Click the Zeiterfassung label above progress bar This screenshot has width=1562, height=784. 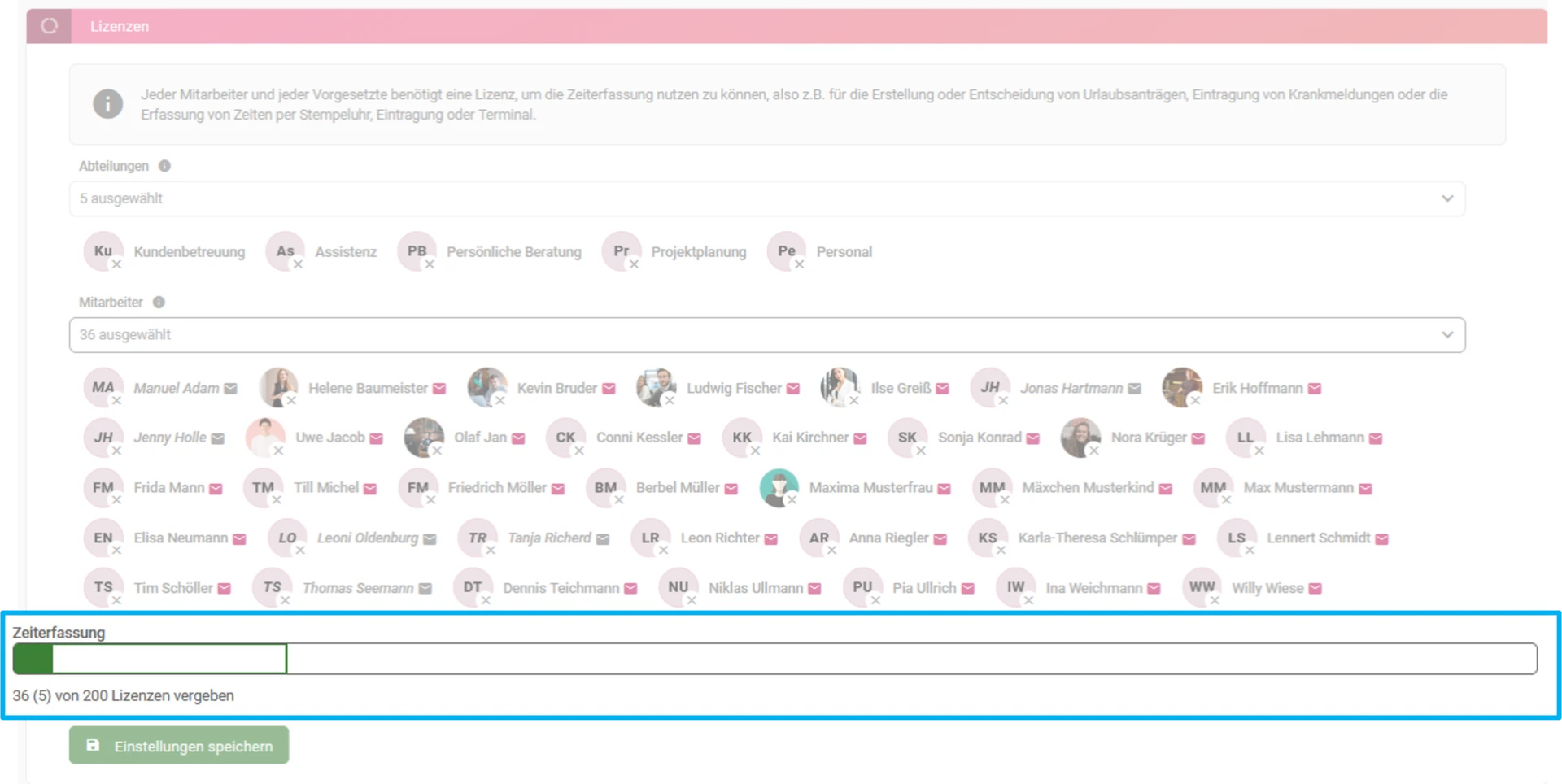point(59,633)
